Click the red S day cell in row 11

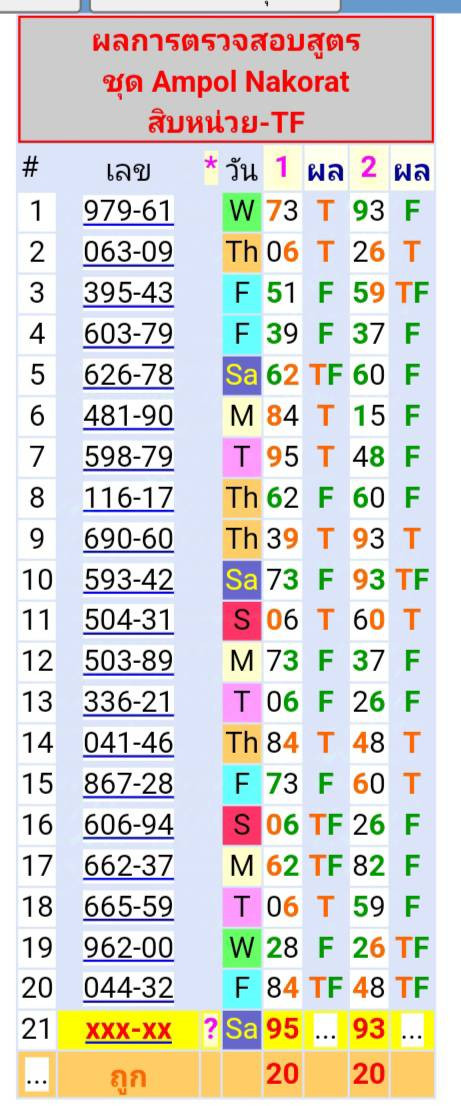(242, 620)
